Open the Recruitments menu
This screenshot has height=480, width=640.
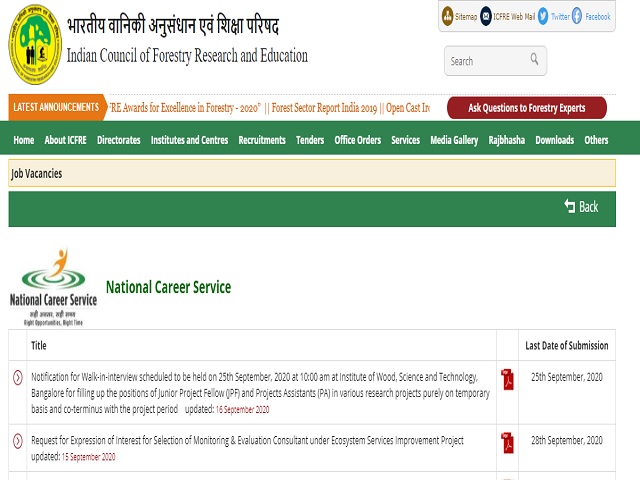[262, 140]
